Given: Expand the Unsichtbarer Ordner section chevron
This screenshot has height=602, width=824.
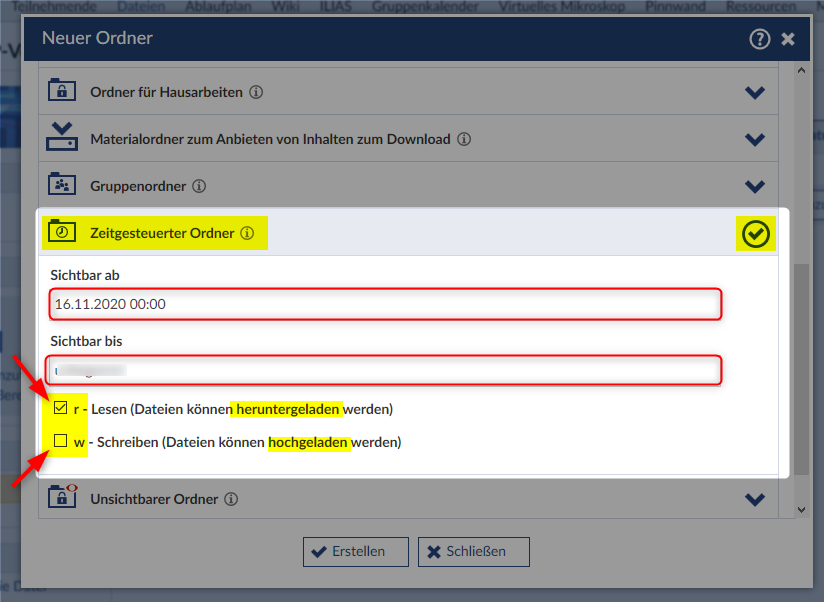Looking at the screenshot, I should tap(755, 499).
